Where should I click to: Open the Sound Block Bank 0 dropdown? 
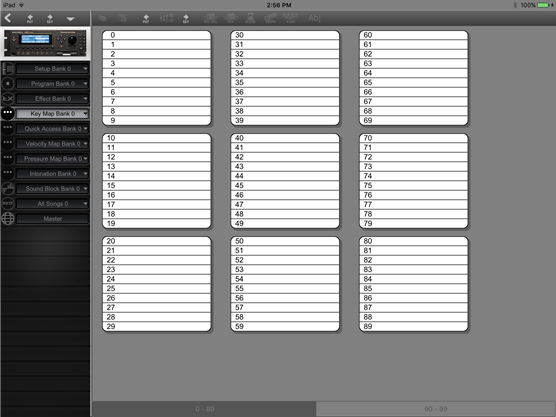click(x=52, y=189)
